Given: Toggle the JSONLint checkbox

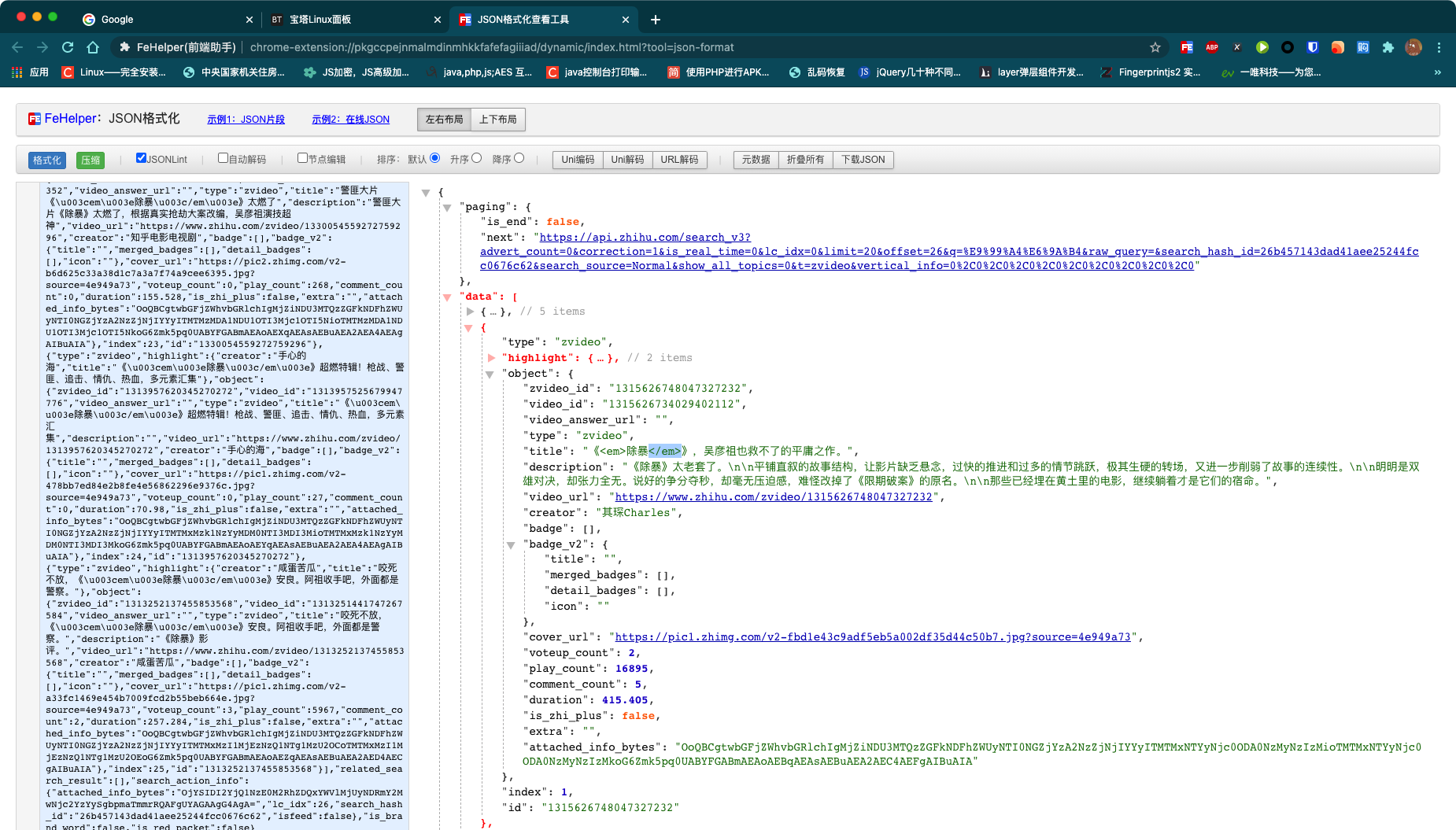Looking at the screenshot, I should pos(141,158).
